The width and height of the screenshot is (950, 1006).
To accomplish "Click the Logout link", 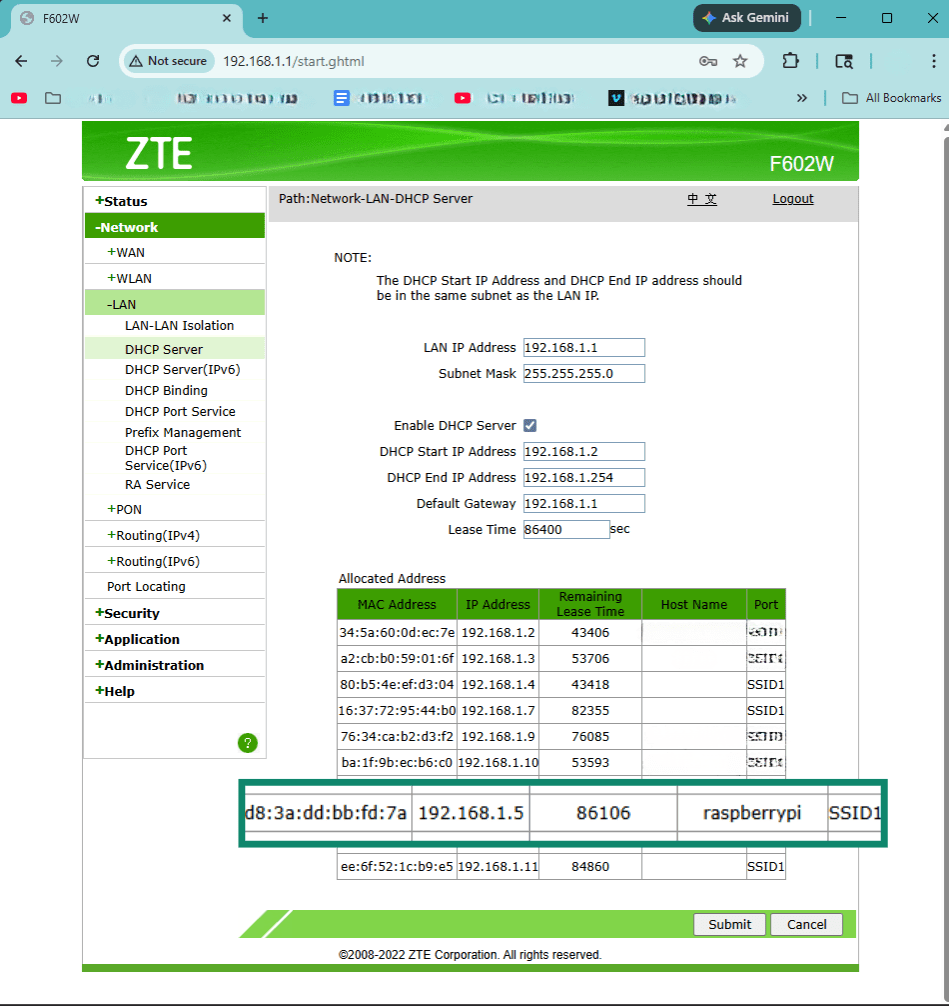I will click(793, 199).
